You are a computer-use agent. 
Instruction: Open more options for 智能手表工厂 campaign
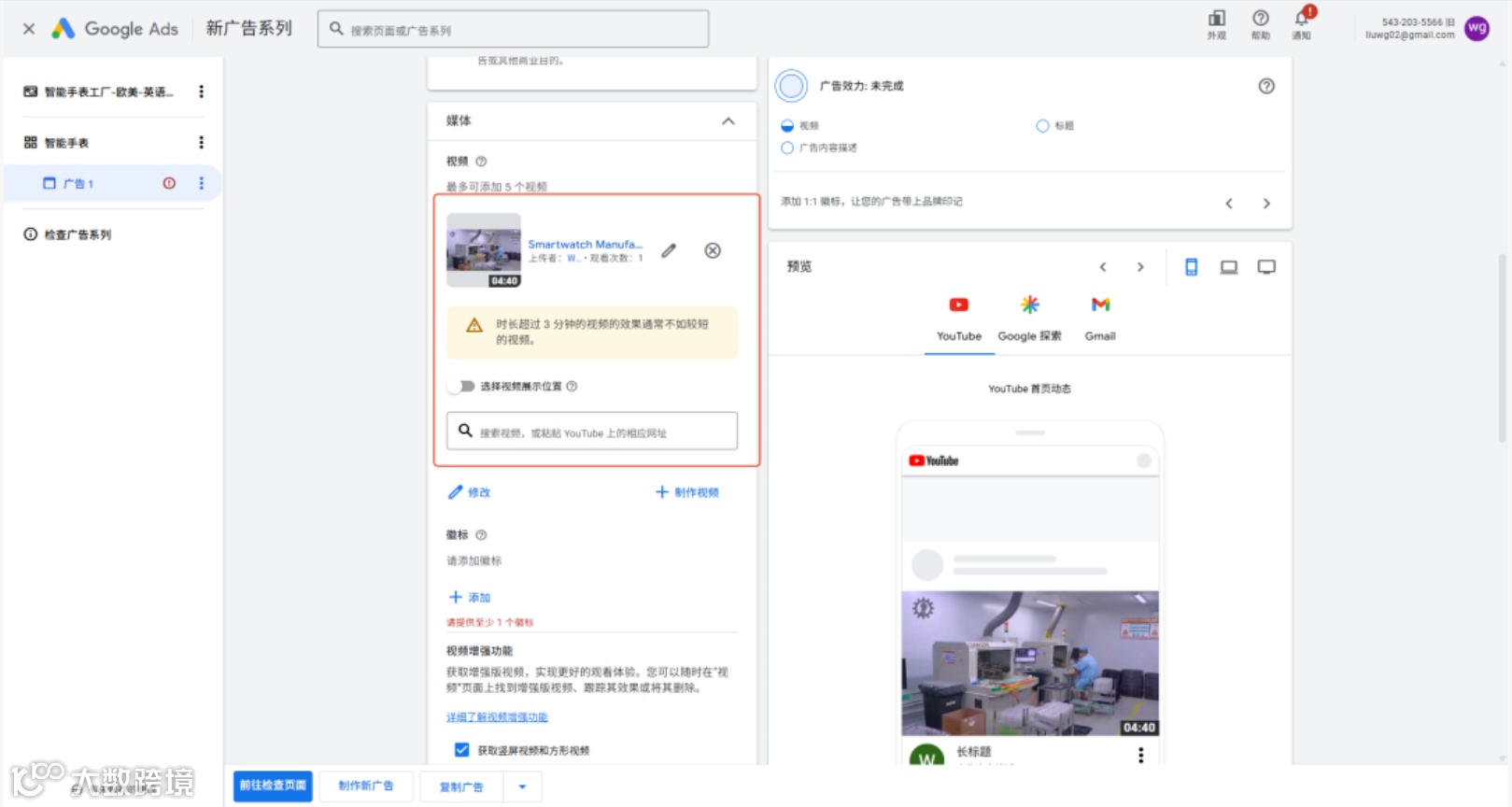tap(201, 92)
